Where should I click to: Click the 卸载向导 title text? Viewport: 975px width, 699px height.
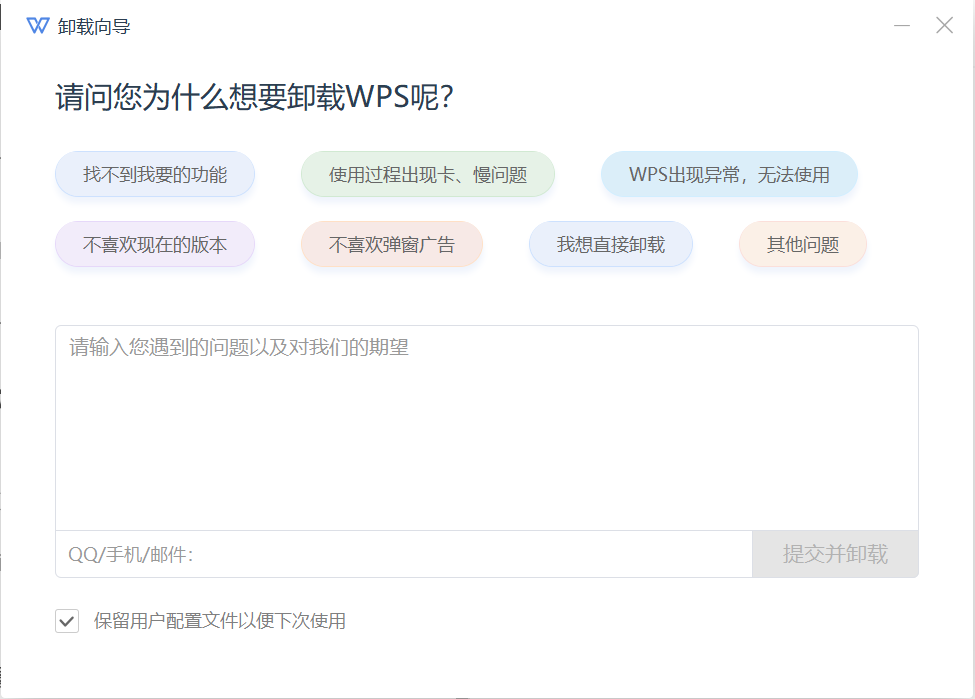point(94,27)
